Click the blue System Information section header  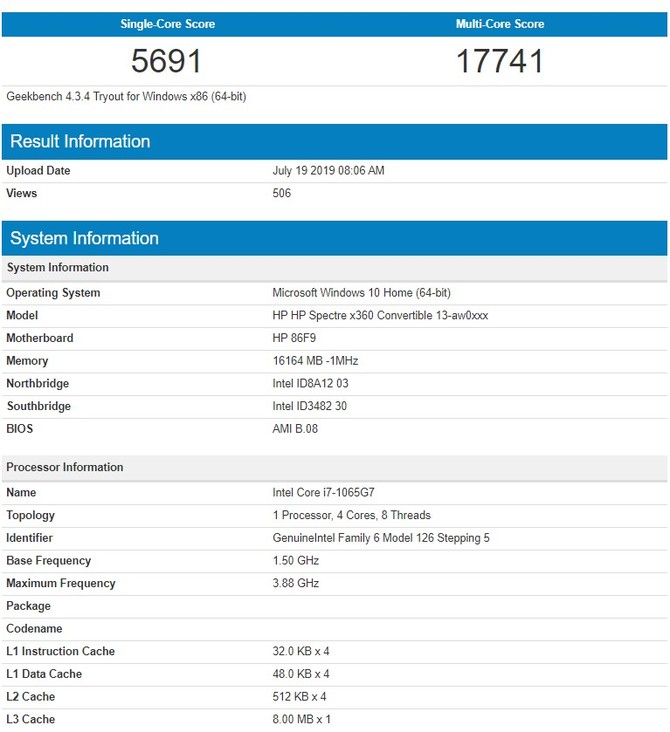pyautogui.click(x=334, y=238)
